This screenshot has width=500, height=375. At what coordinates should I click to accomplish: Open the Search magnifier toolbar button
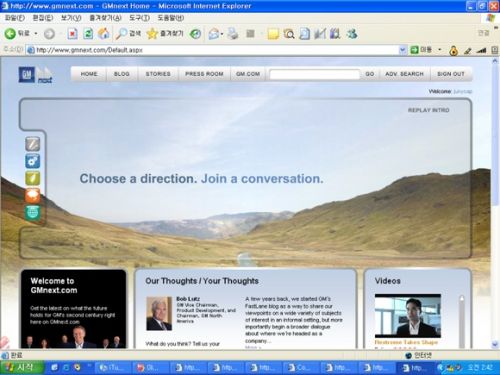128,34
